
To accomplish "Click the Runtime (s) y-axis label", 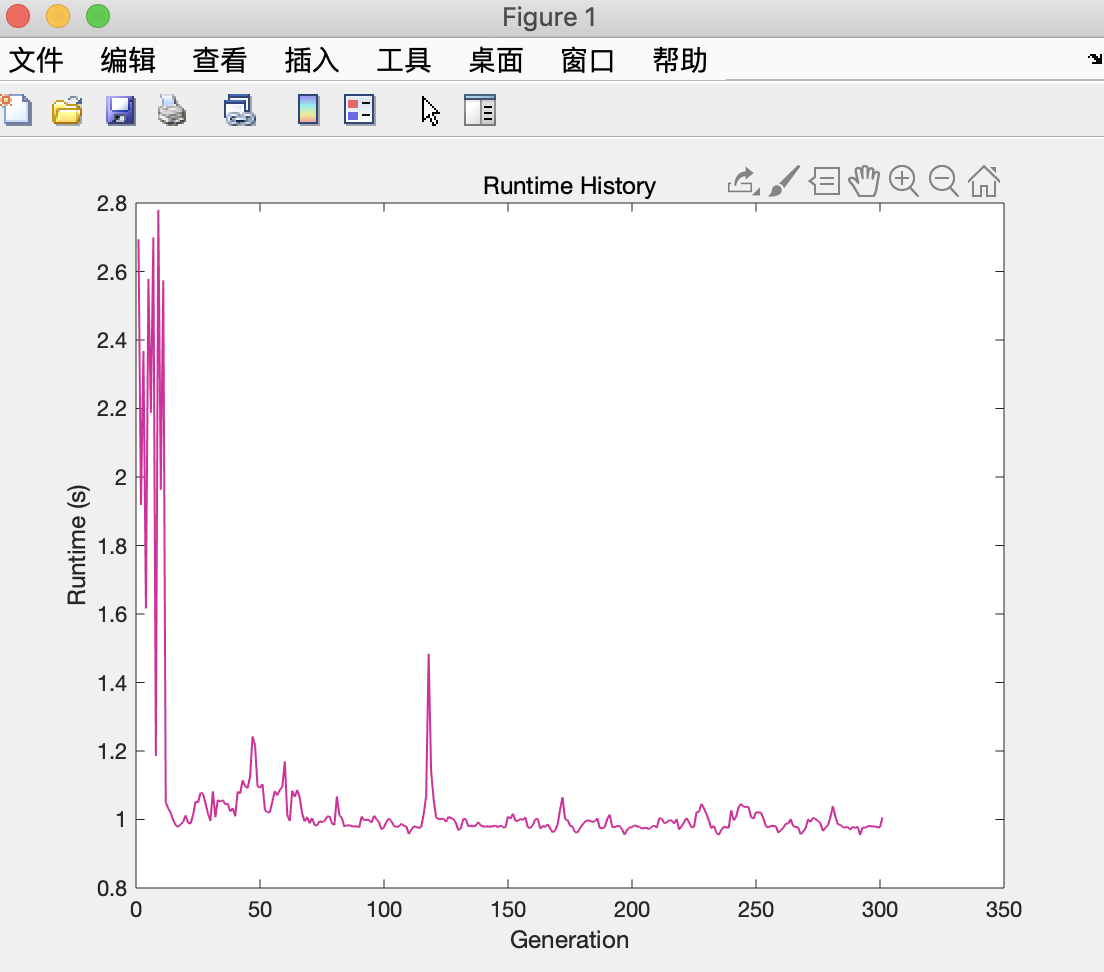I will [x=77, y=545].
